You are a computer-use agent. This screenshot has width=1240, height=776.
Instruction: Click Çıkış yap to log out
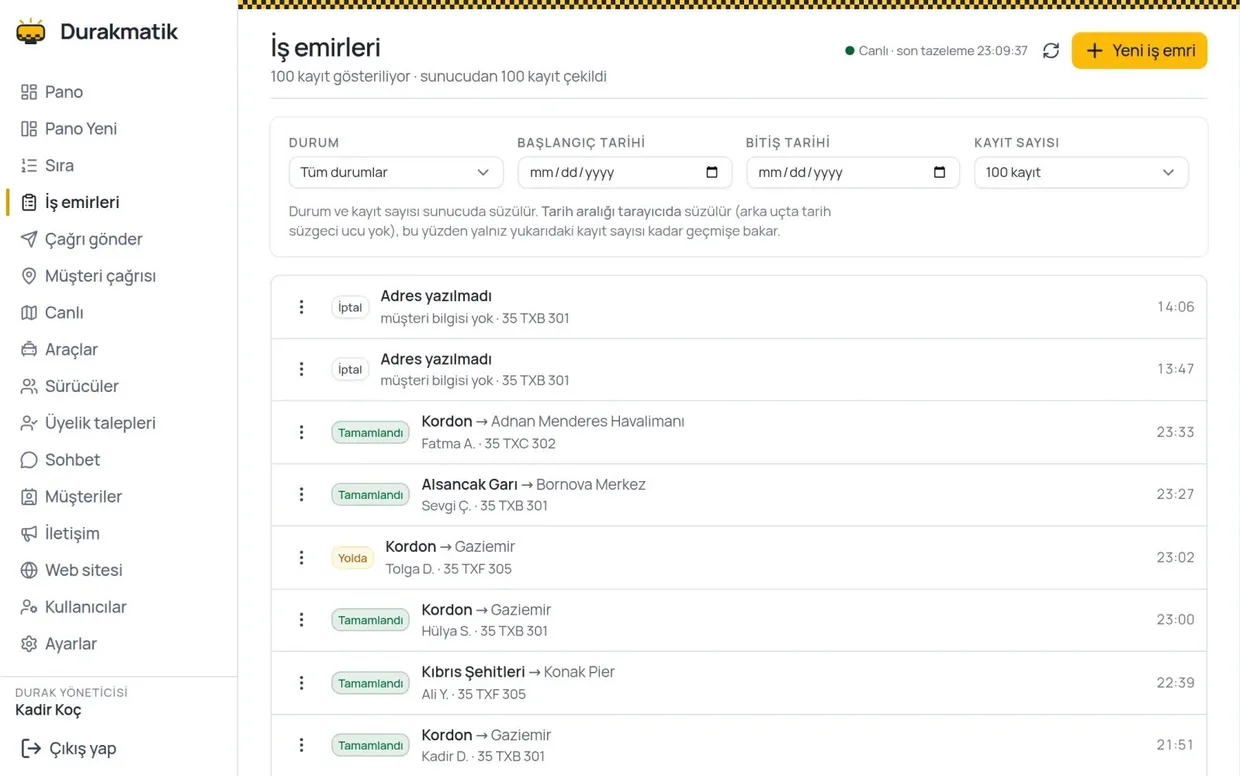pyautogui.click(x=70, y=749)
